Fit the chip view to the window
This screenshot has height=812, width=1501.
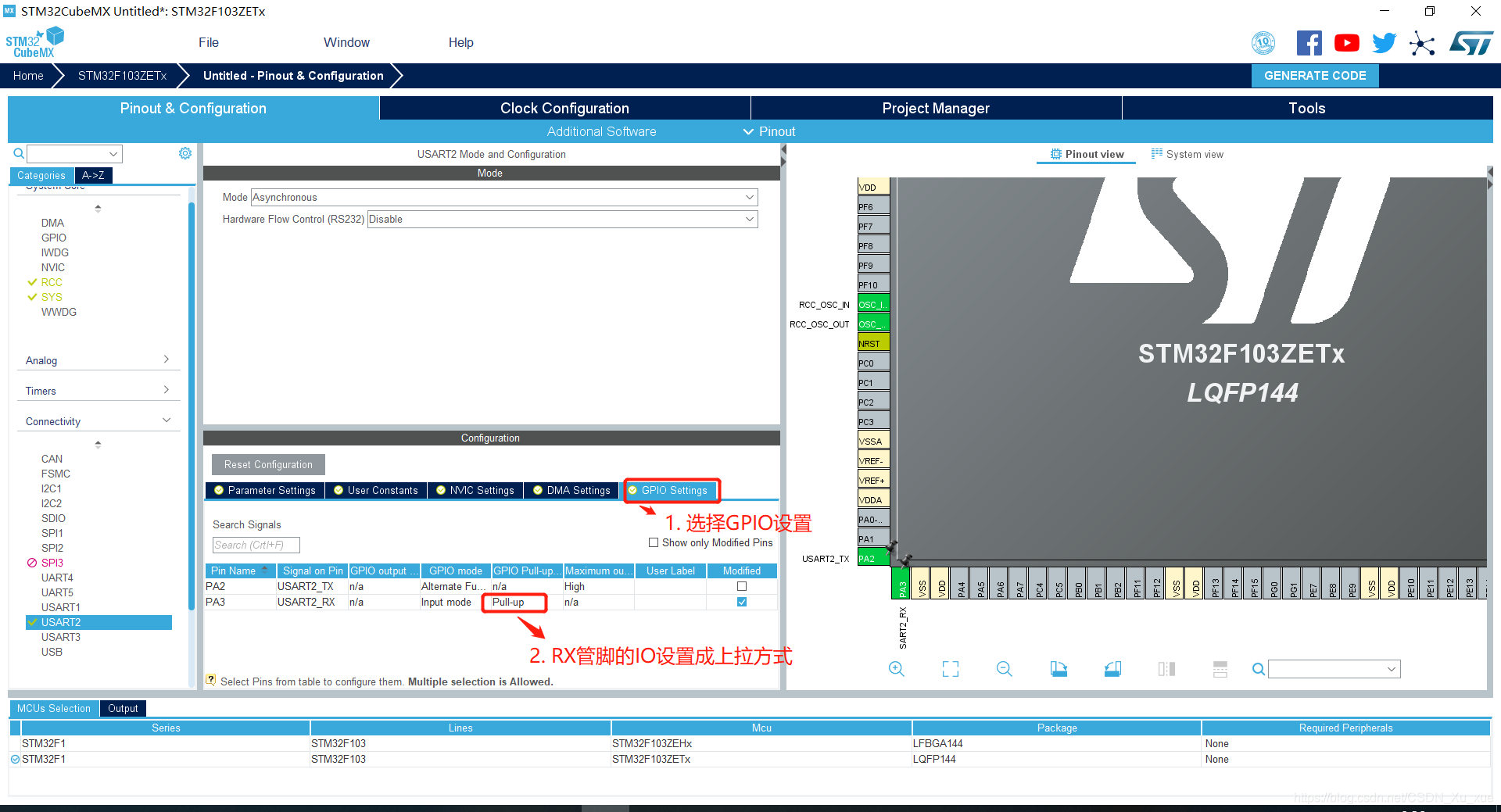tap(951, 669)
